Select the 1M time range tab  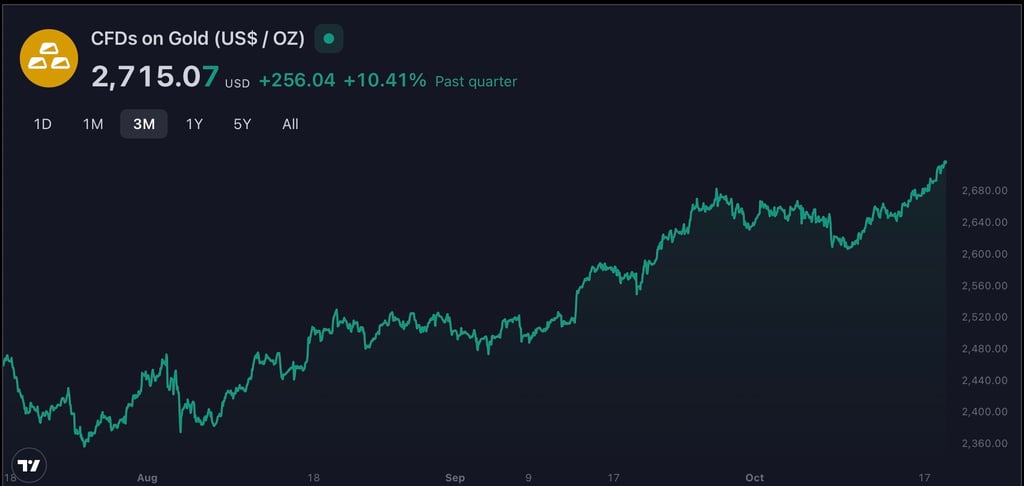tap(93, 124)
